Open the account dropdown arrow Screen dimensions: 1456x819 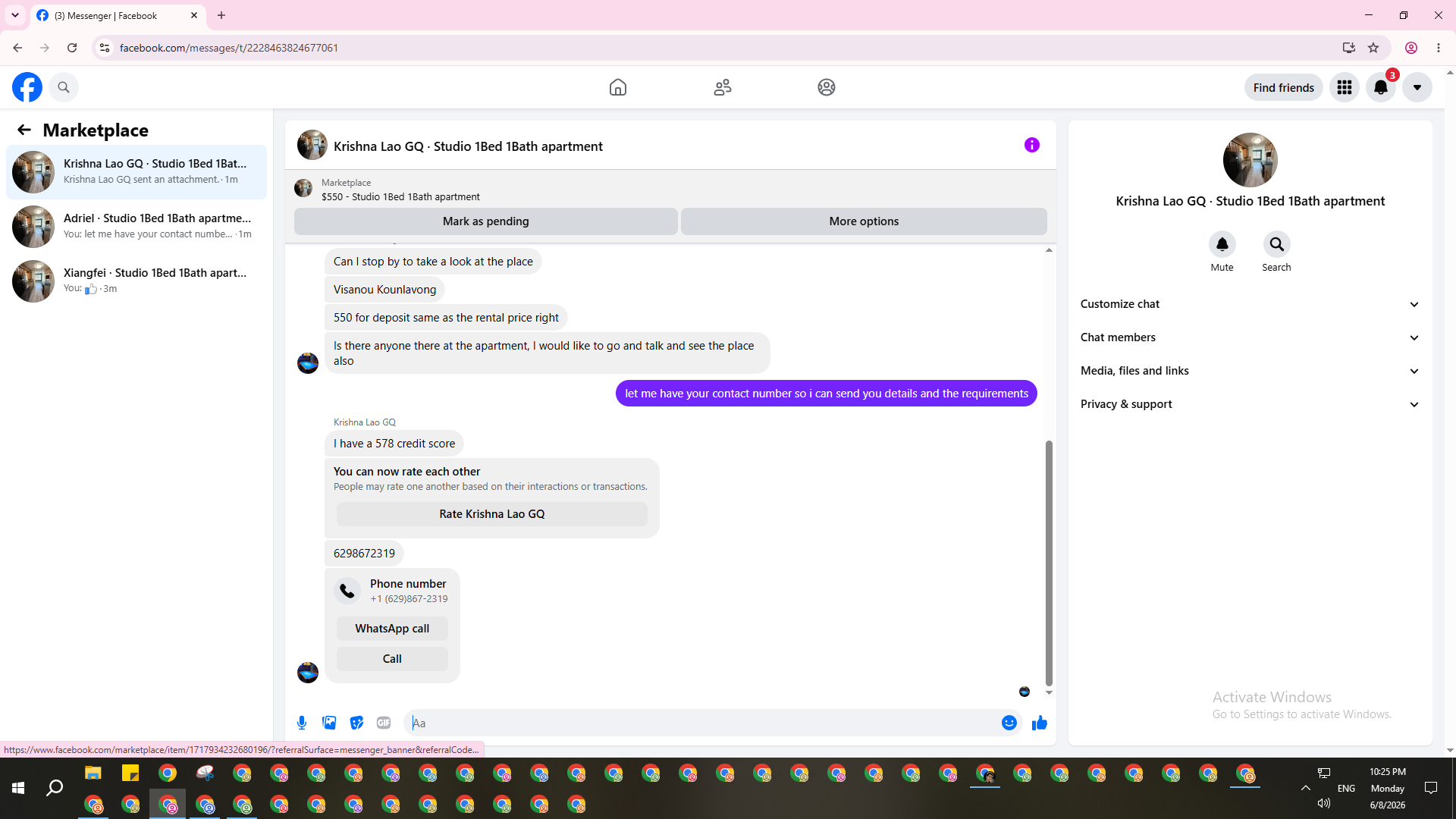point(1417,87)
